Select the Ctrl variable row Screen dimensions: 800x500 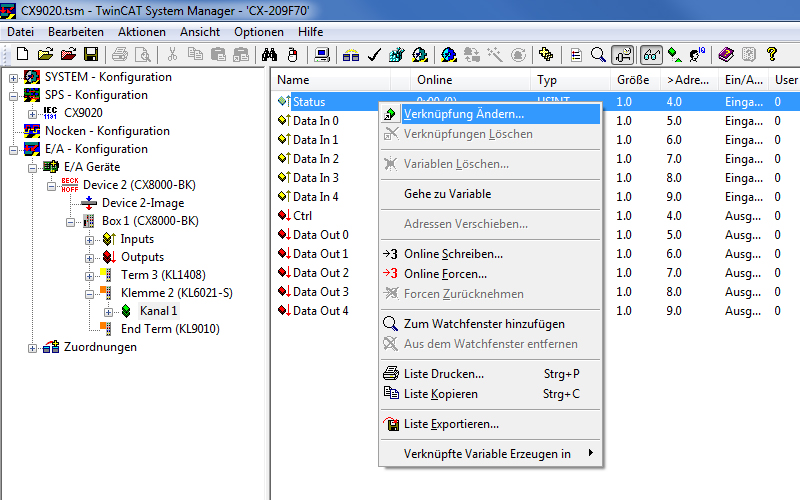pyautogui.click(x=302, y=215)
